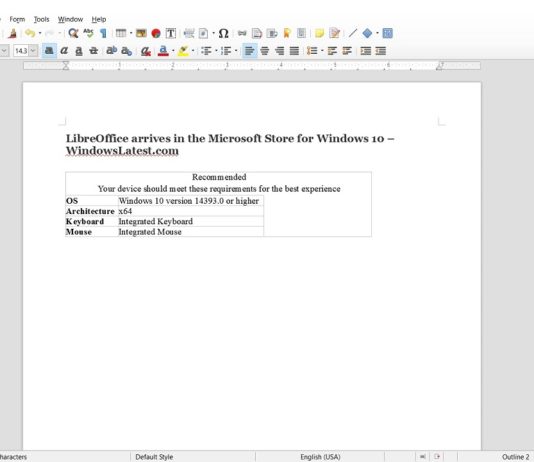Click the Insert Special Character omega icon

(223, 33)
